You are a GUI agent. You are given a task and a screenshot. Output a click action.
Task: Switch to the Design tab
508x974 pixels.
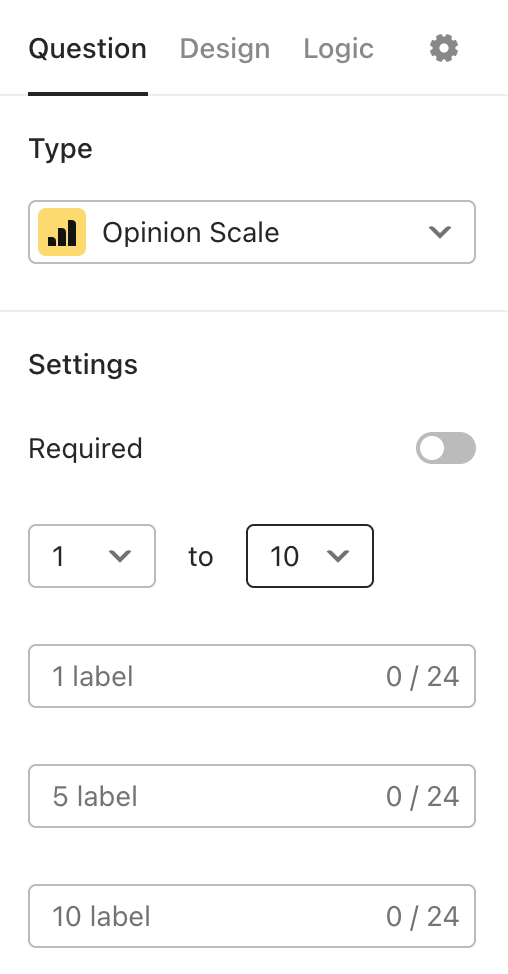click(225, 48)
